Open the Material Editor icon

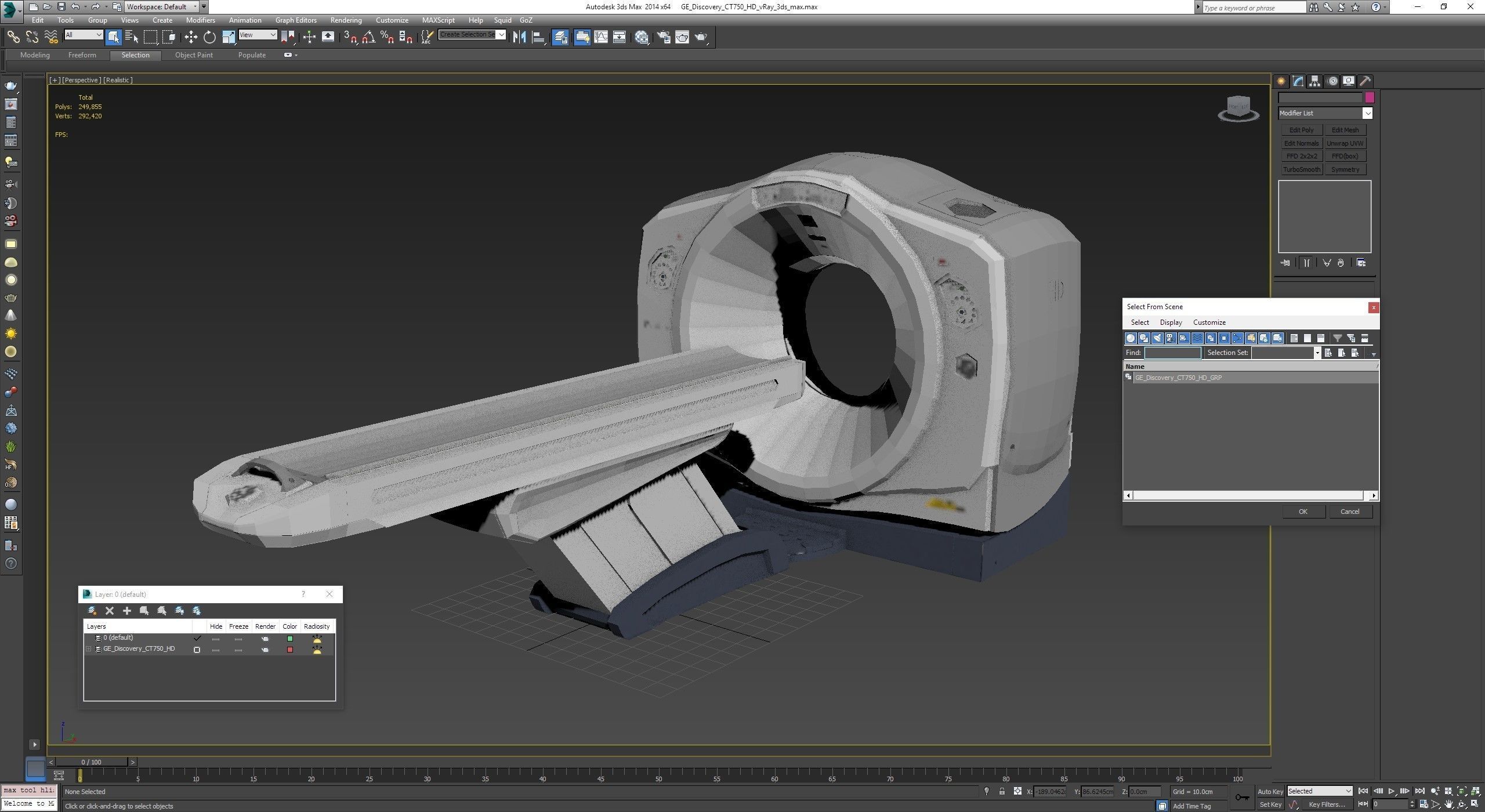click(642, 37)
